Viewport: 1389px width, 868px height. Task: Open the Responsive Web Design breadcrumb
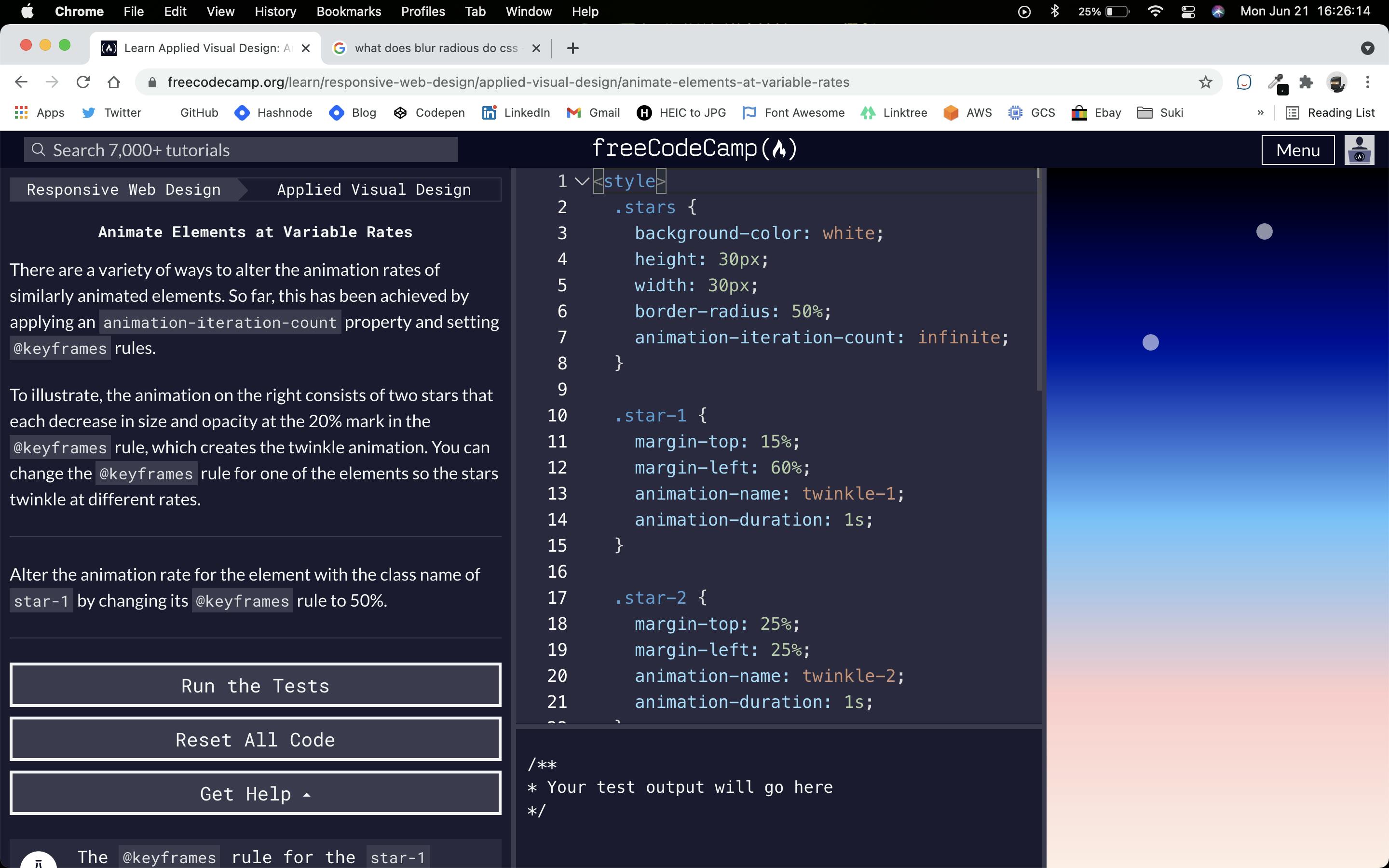[124, 190]
